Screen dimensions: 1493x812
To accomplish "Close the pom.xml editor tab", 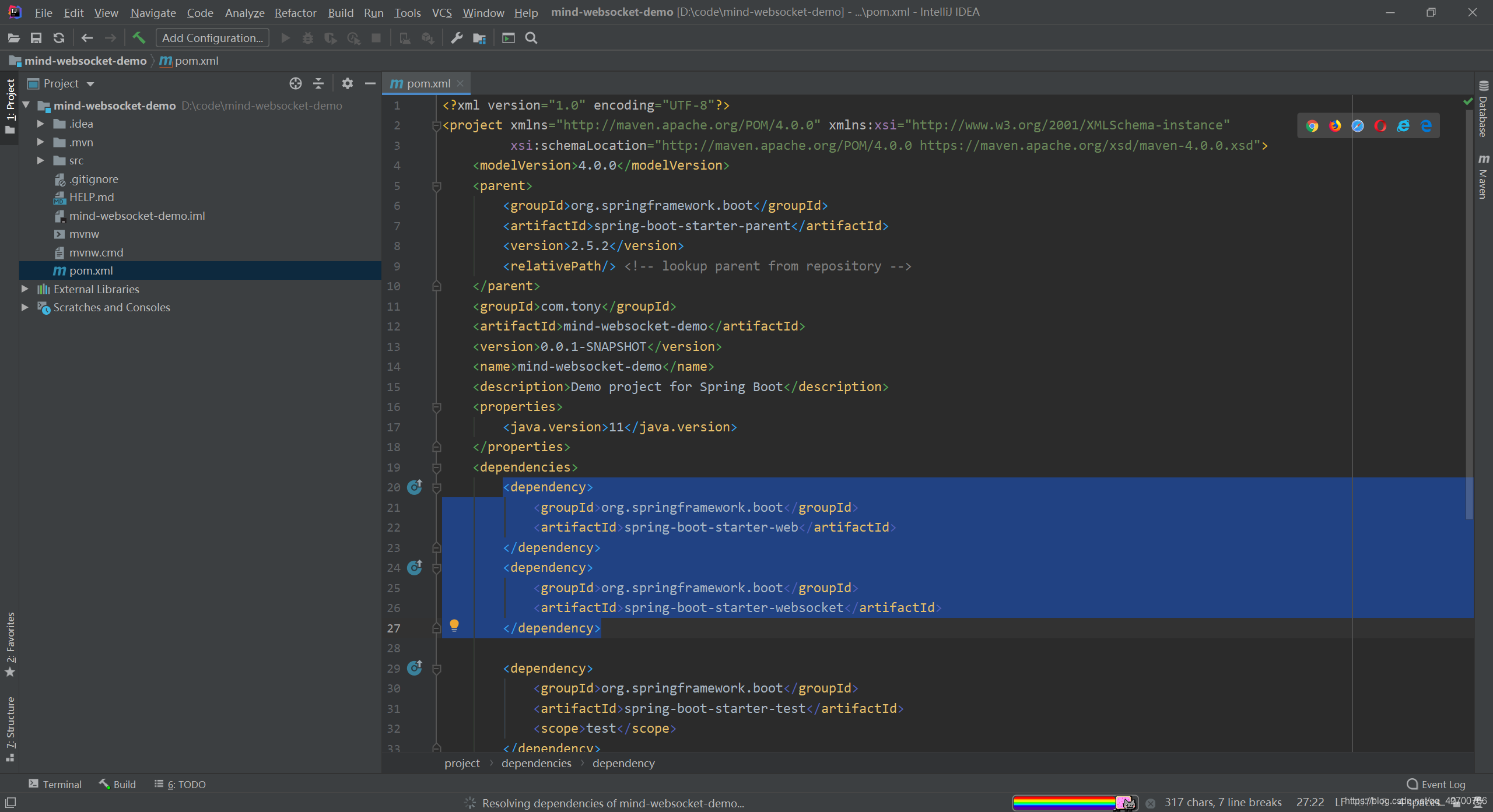I will pyautogui.click(x=461, y=83).
